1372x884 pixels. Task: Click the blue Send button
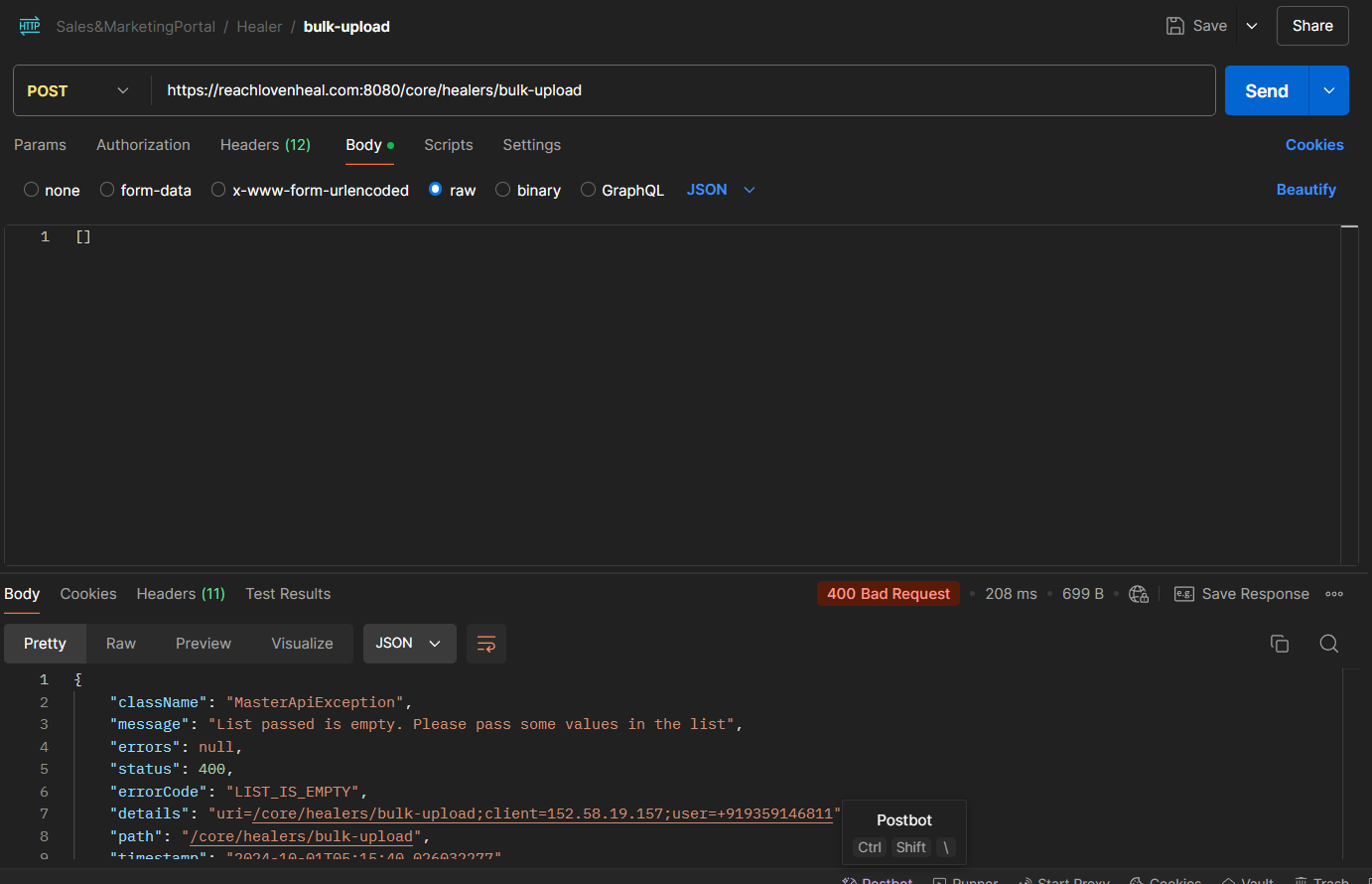(x=1267, y=90)
